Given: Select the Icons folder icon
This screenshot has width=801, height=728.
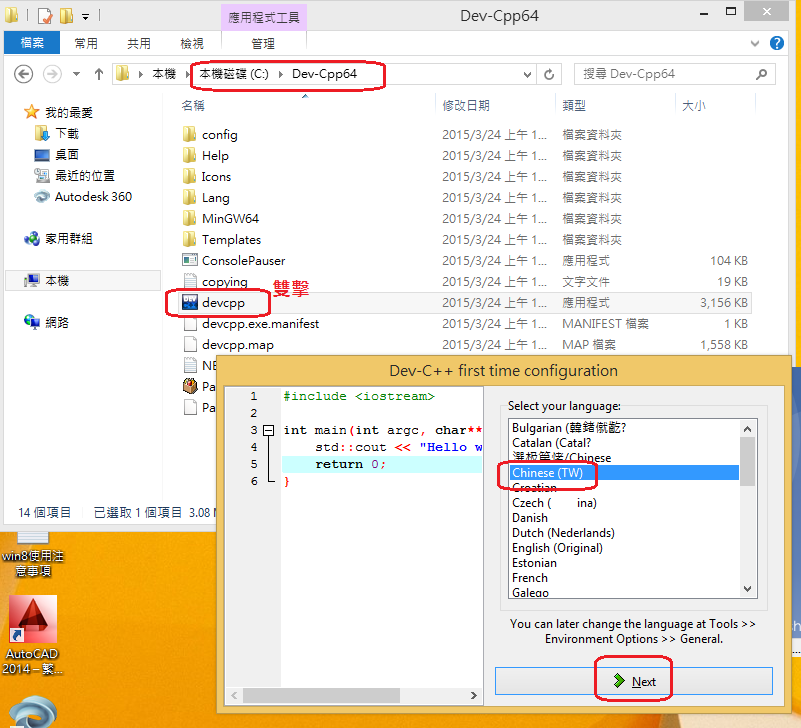Looking at the screenshot, I should tap(189, 176).
